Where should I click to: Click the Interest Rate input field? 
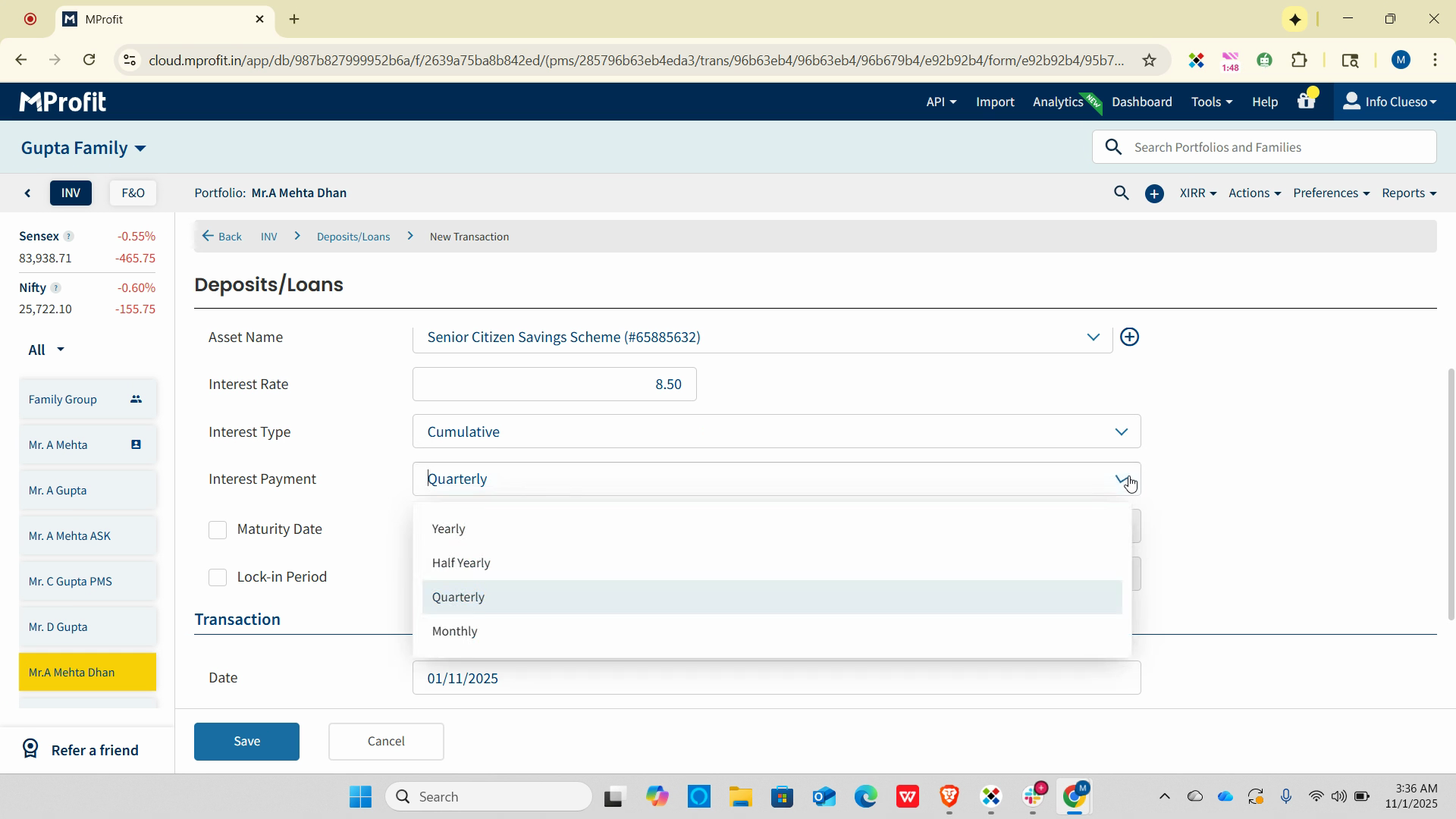(554, 384)
